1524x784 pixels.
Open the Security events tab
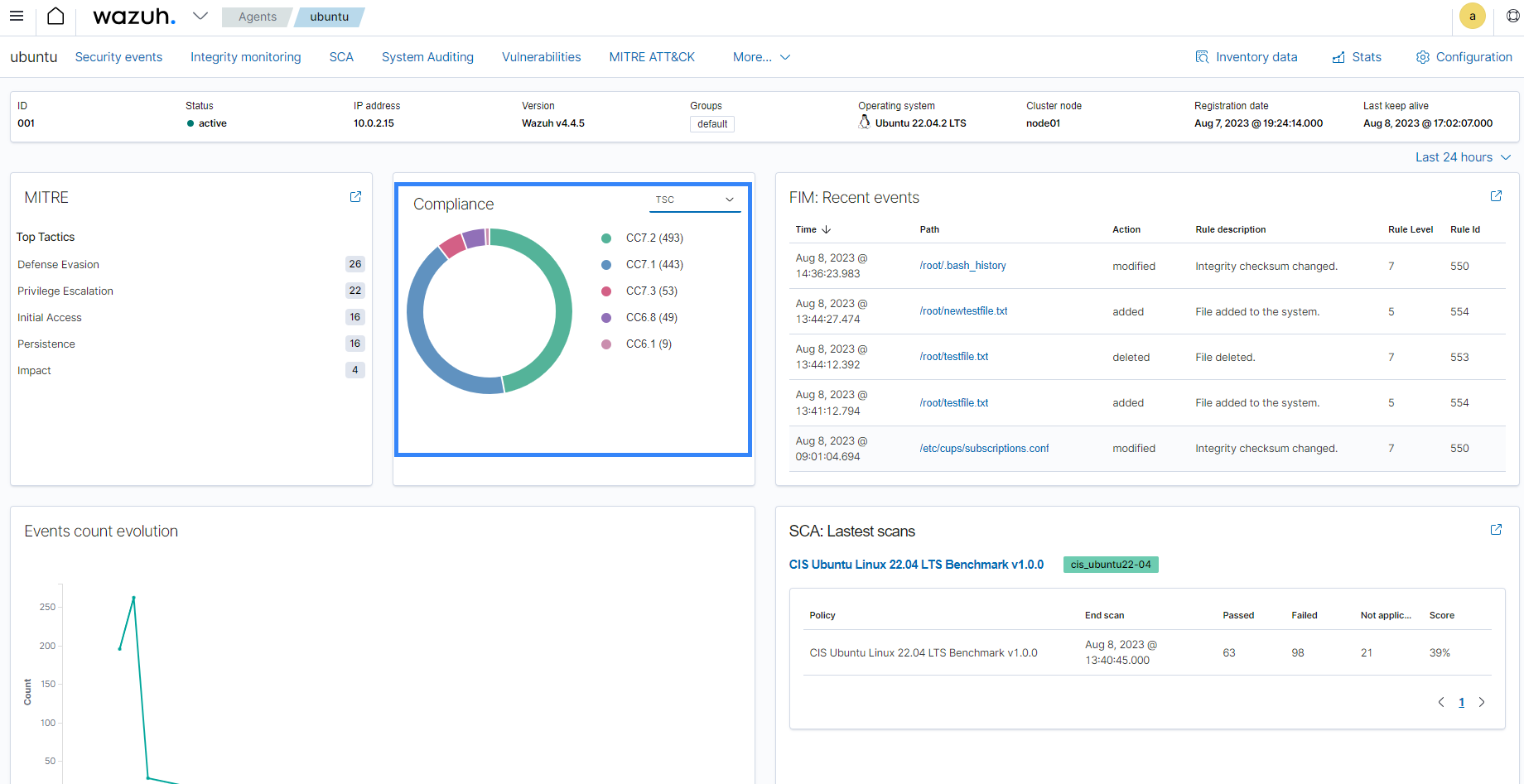click(118, 57)
